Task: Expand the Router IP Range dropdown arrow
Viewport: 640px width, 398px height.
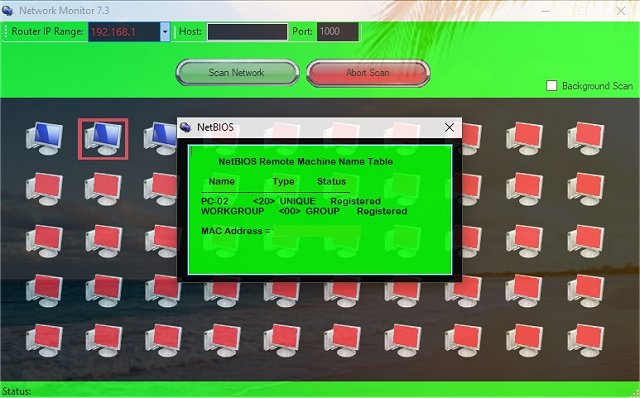Action: tap(165, 32)
